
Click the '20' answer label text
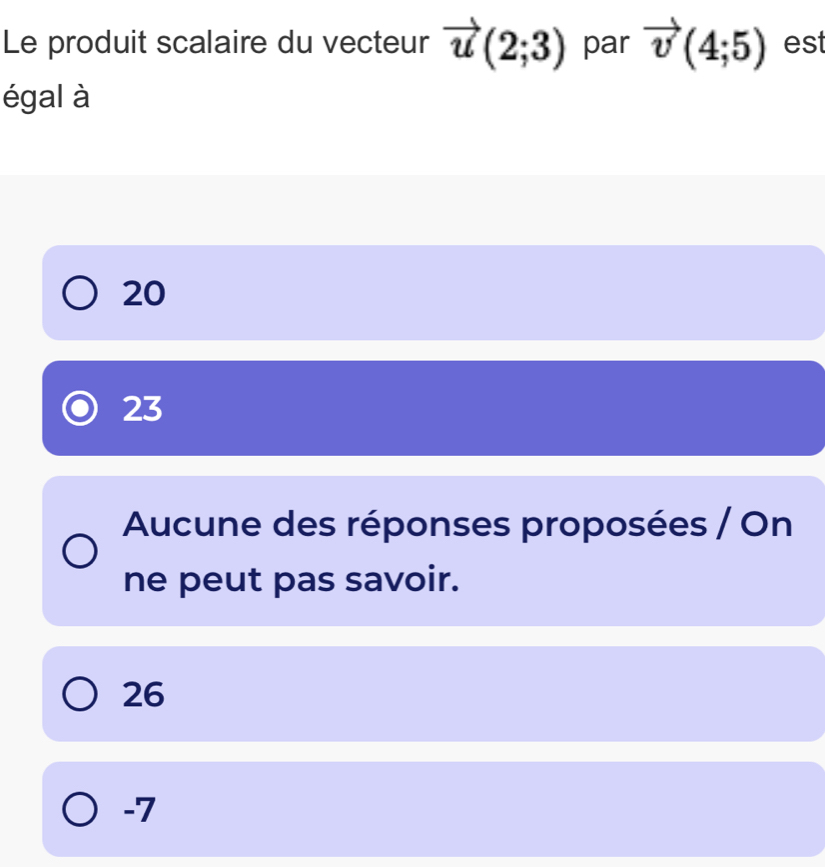point(142,294)
